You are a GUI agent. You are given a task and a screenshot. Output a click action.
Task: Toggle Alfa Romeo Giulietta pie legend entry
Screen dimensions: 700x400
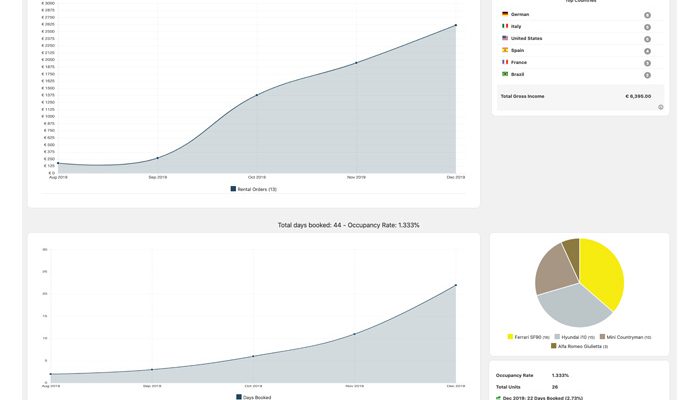579,346
